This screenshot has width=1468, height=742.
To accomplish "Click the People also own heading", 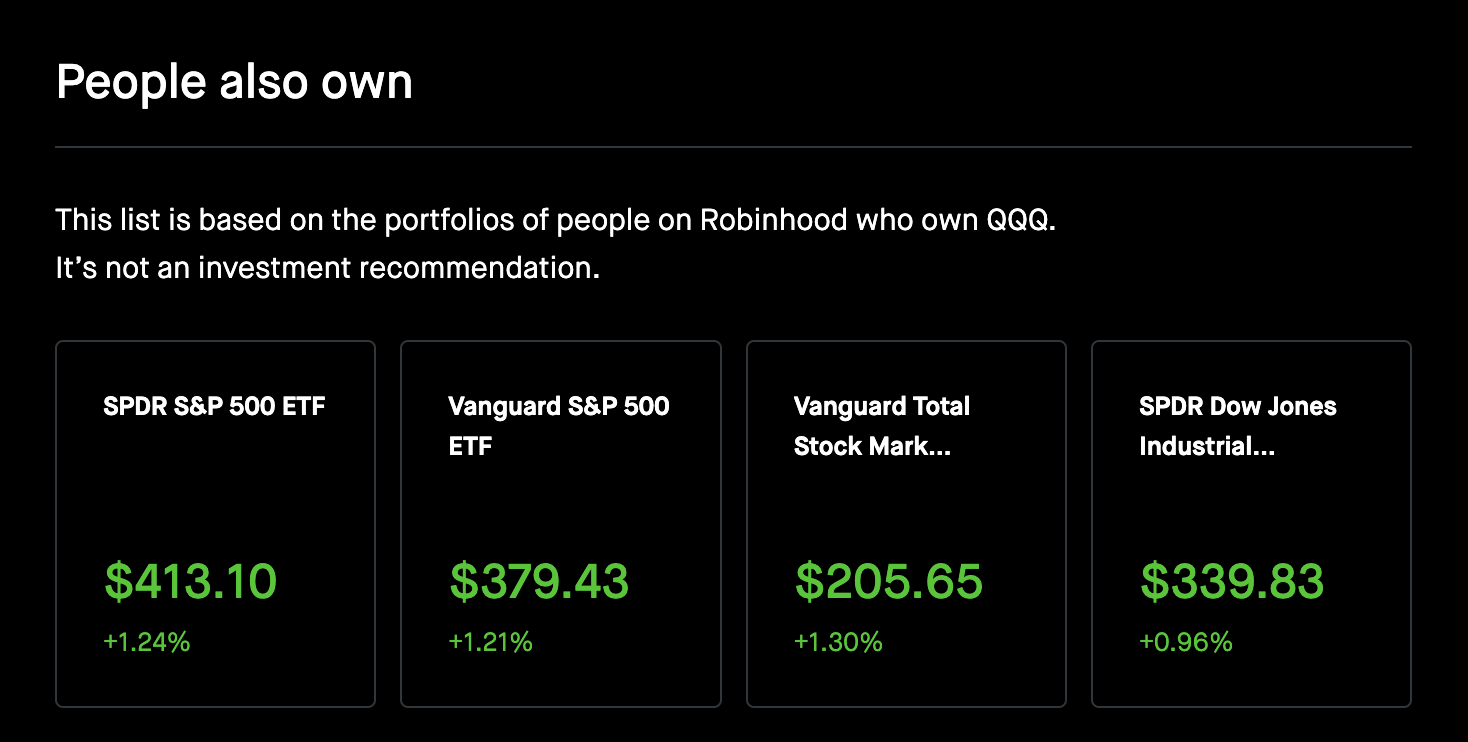I will point(234,81).
